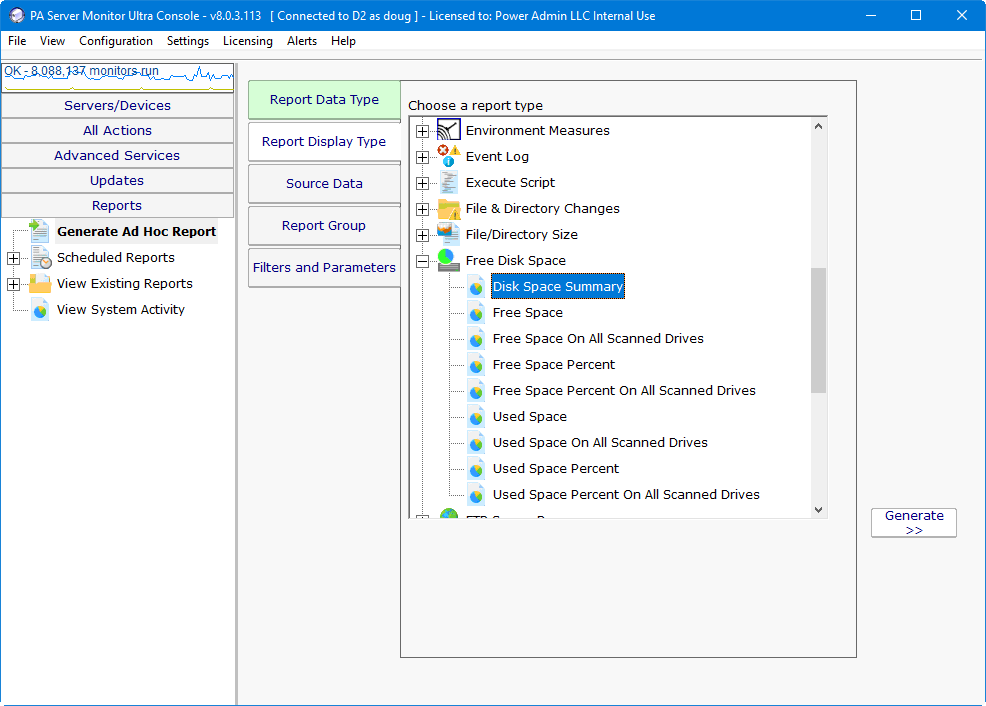Open the Configuration menu
The height and width of the screenshot is (706, 986).
[x=116, y=41]
